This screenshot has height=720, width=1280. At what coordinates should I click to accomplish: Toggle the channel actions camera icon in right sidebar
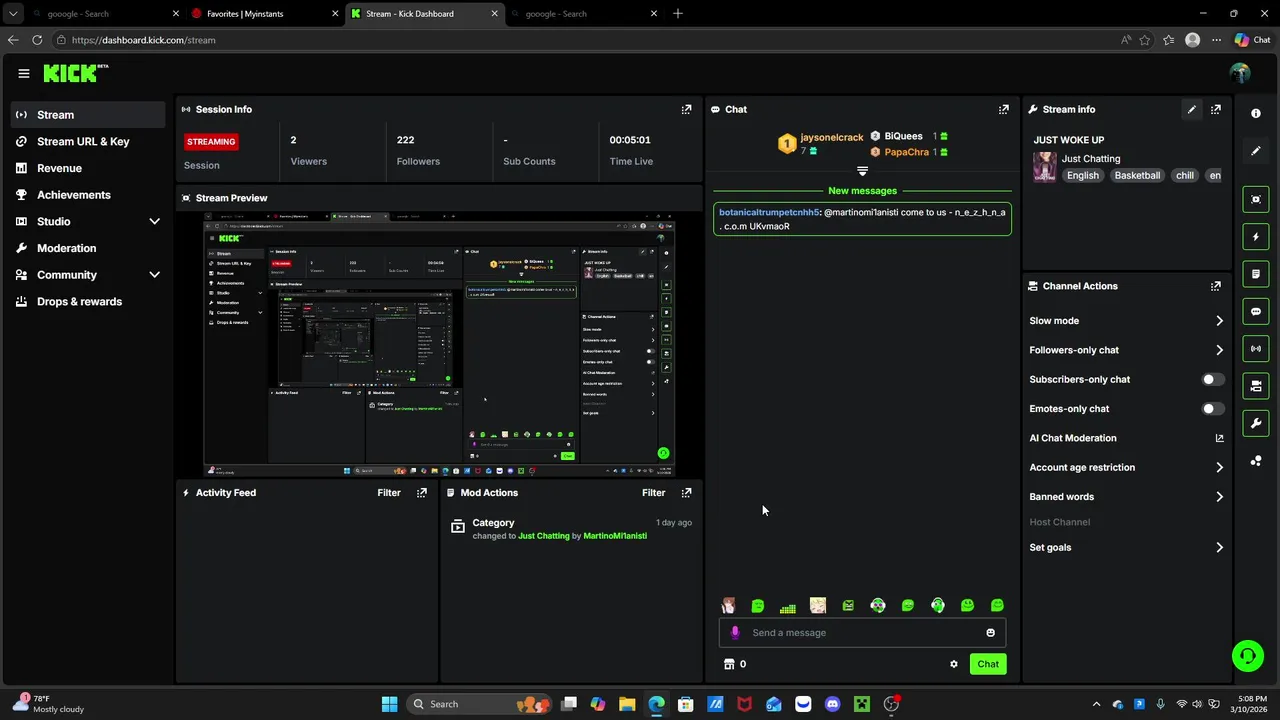point(1256,386)
